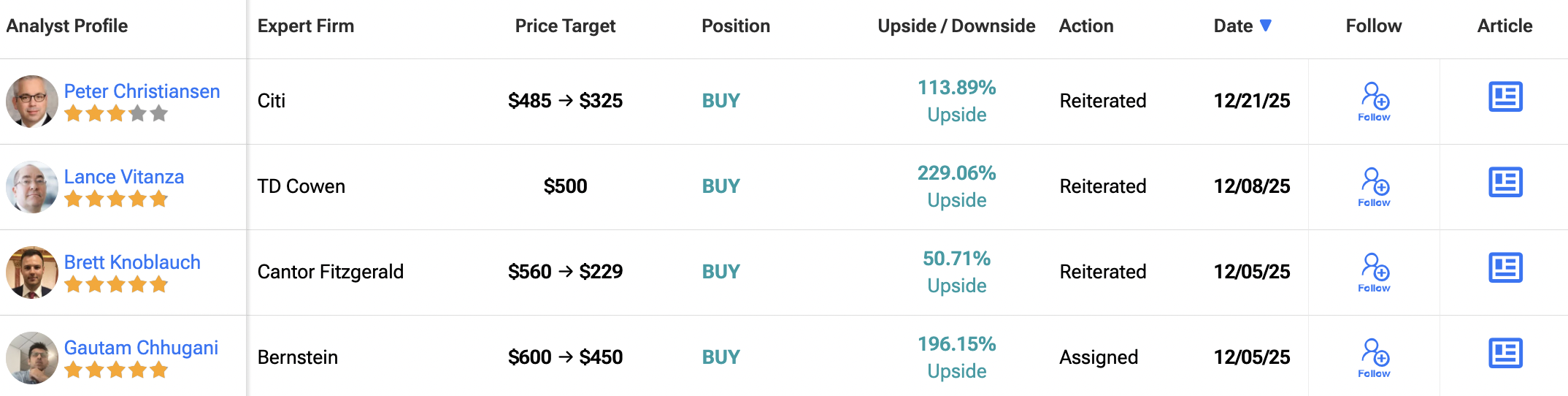Click Brett Knoblauch's profile photo

point(32,272)
